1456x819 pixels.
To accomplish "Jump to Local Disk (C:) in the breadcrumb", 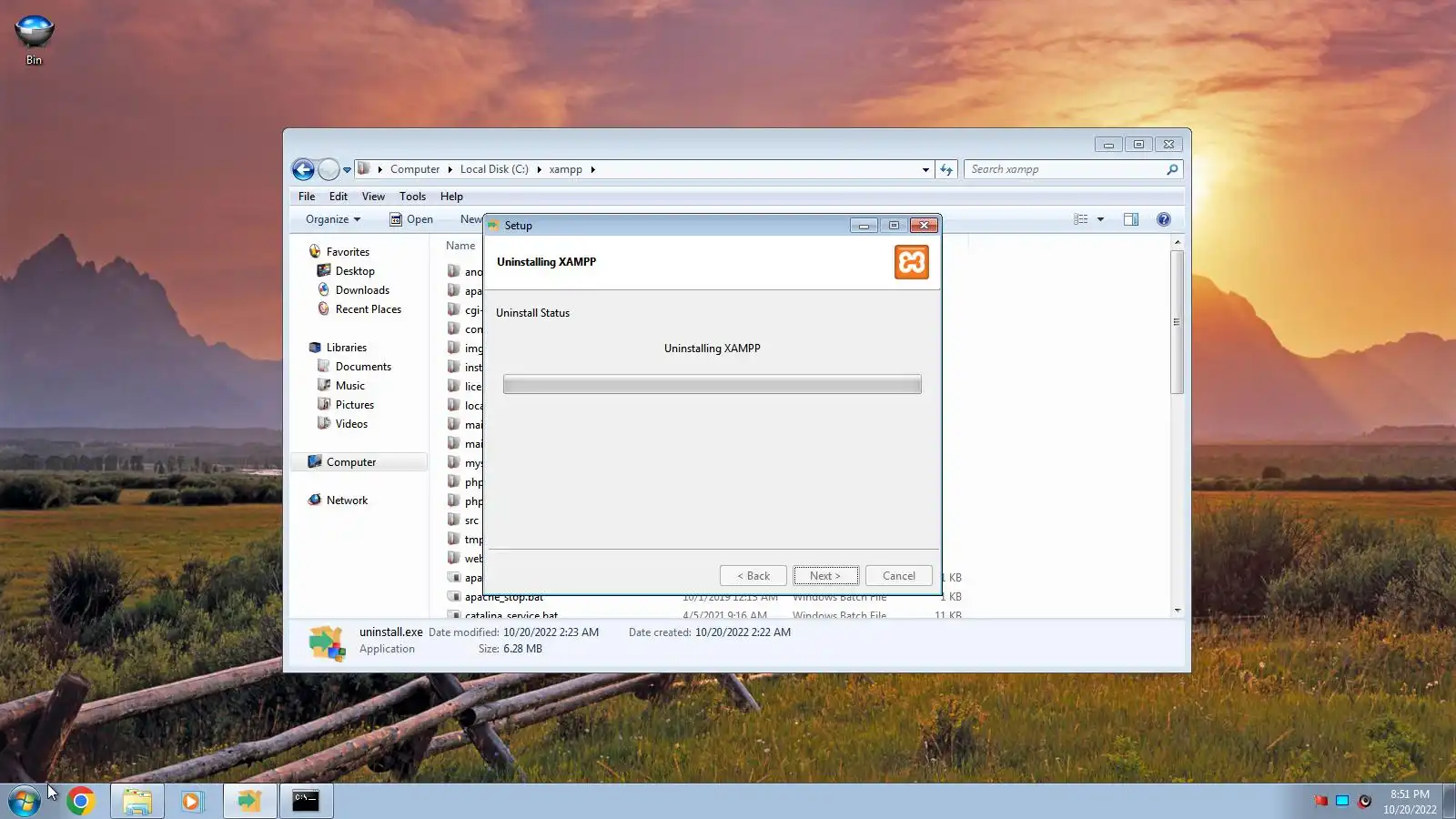I will (x=494, y=169).
